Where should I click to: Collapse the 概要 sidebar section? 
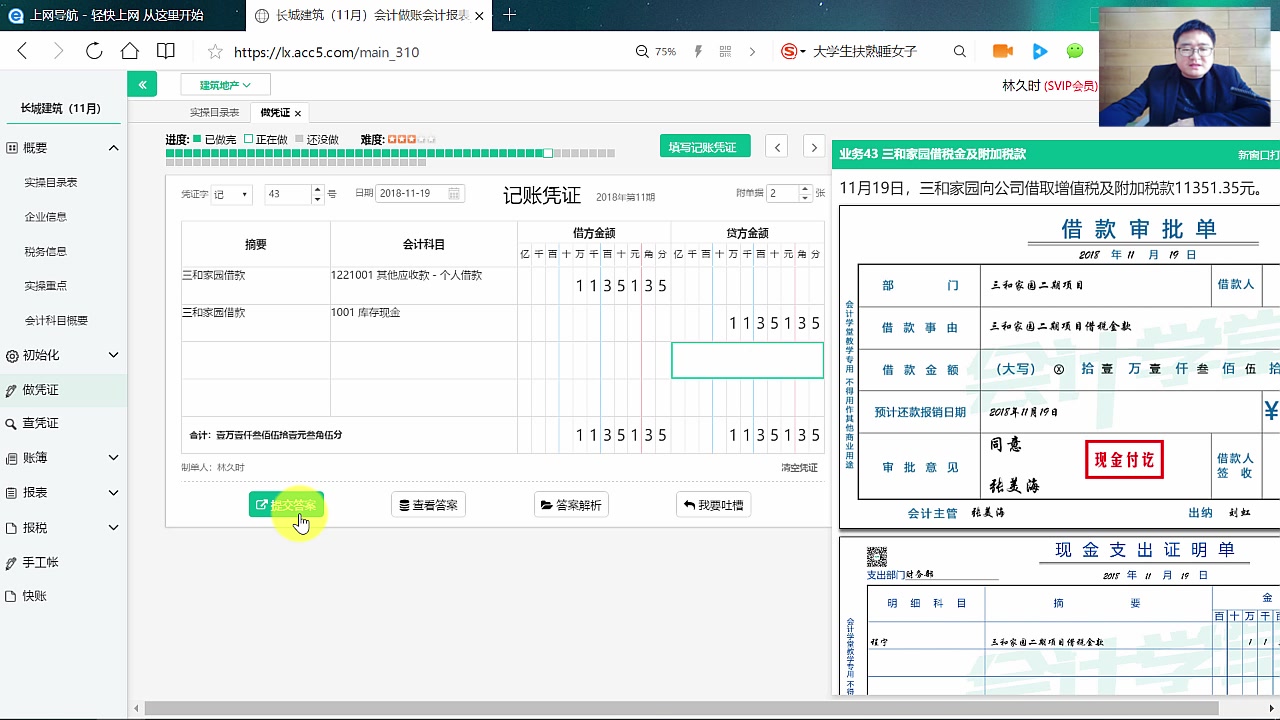pyautogui.click(x=115, y=147)
